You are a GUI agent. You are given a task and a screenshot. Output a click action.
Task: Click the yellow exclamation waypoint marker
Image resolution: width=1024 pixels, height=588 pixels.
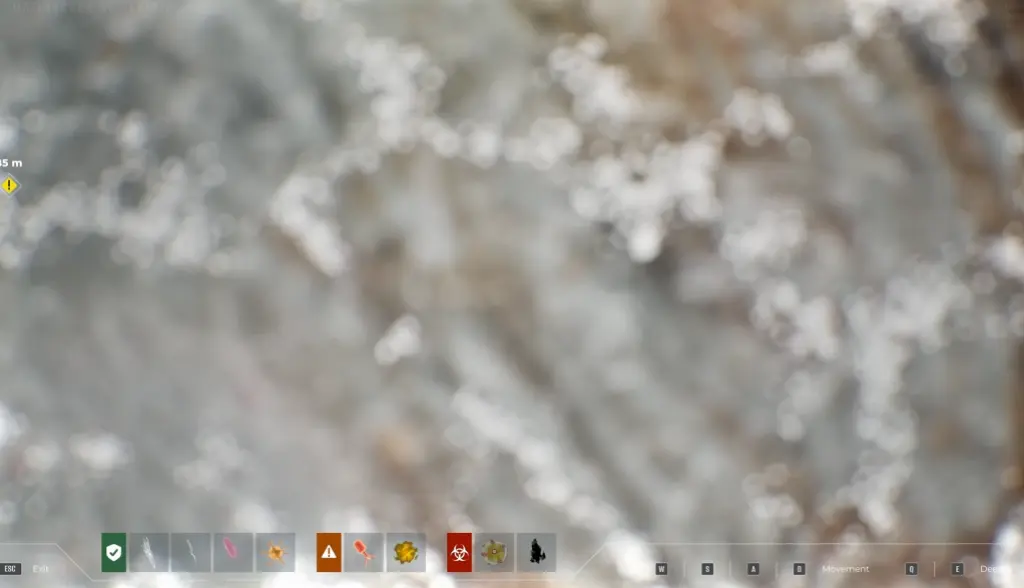point(9,186)
